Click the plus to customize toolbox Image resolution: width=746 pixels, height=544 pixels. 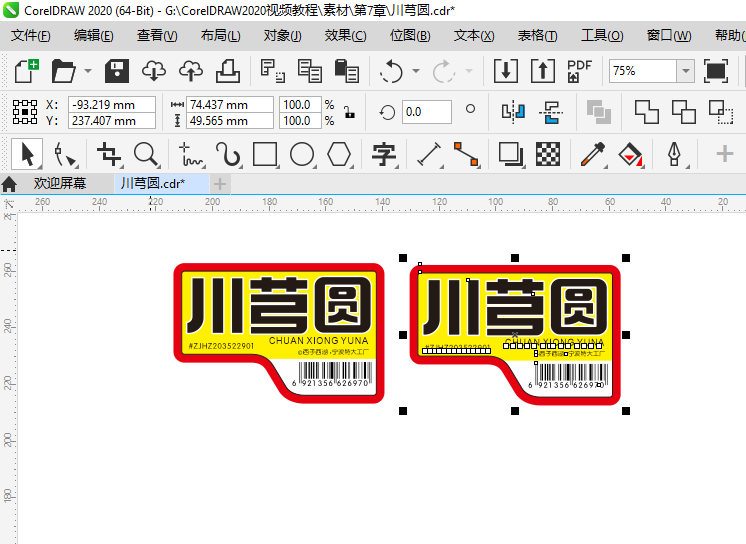click(725, 154)
